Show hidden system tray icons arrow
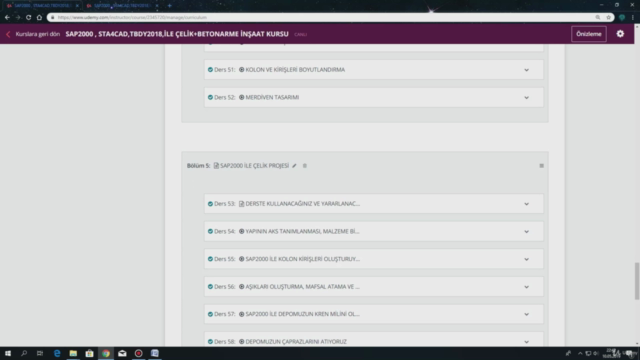Screen dimensions: 640x360 point(580,353)
